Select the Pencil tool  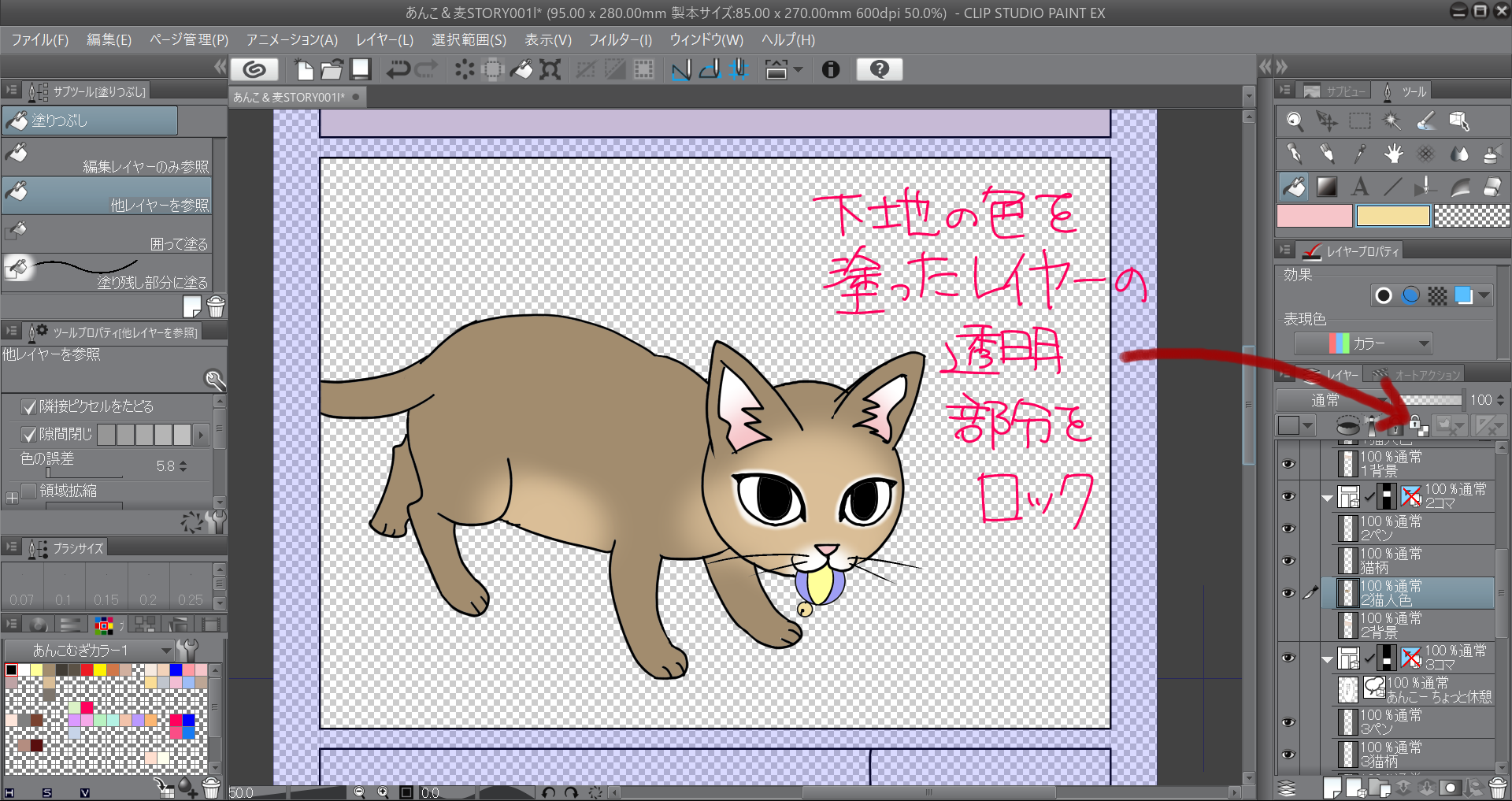(1327, 154)
